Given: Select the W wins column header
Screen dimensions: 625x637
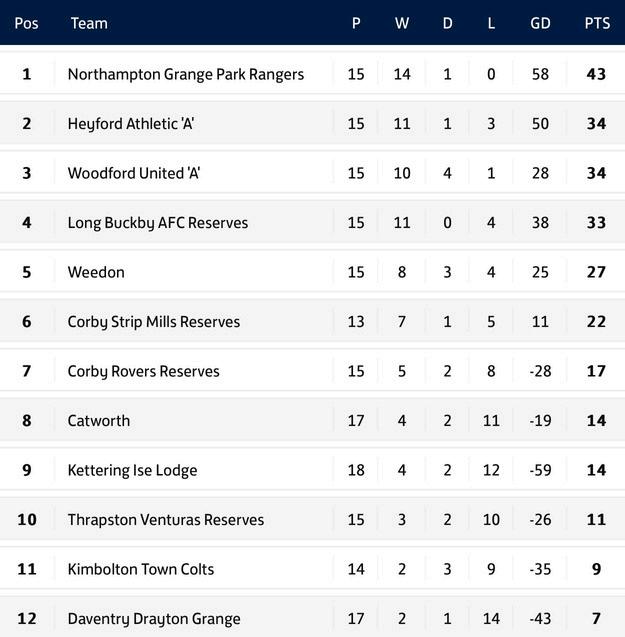Looking at the screenshot, I should click(402, 23).
